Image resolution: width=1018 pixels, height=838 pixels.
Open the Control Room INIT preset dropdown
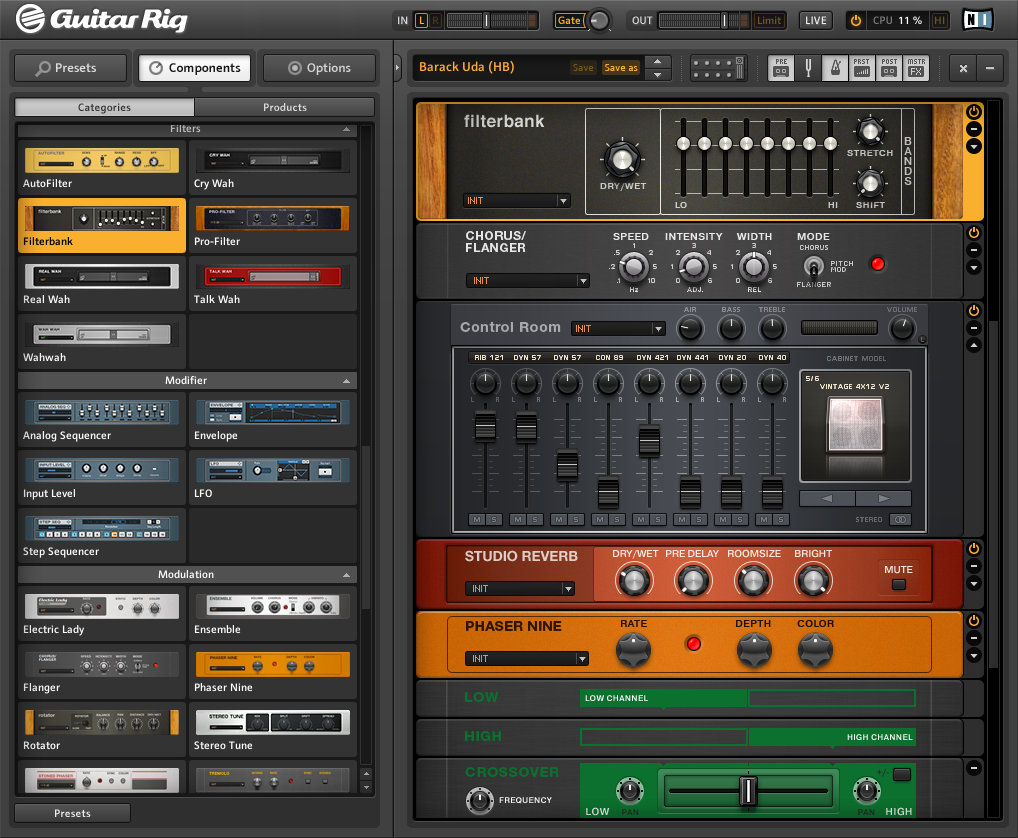[619, 328]
